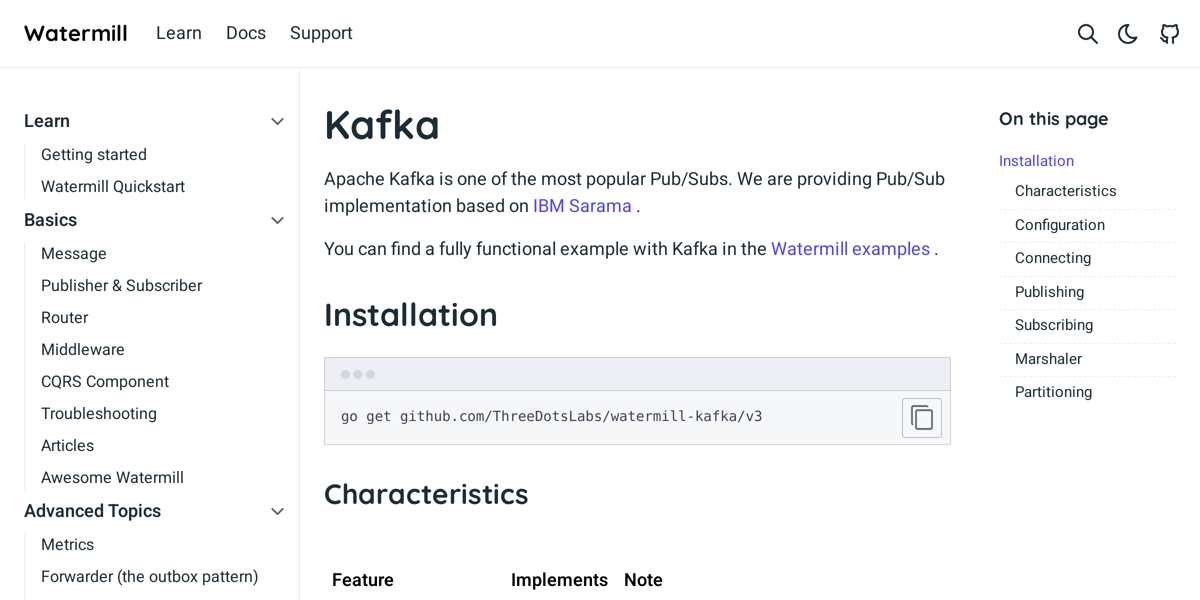Open the Publisher & Subscriber page
Viewport: 1200px width, 600px height.
click(121, 285)
